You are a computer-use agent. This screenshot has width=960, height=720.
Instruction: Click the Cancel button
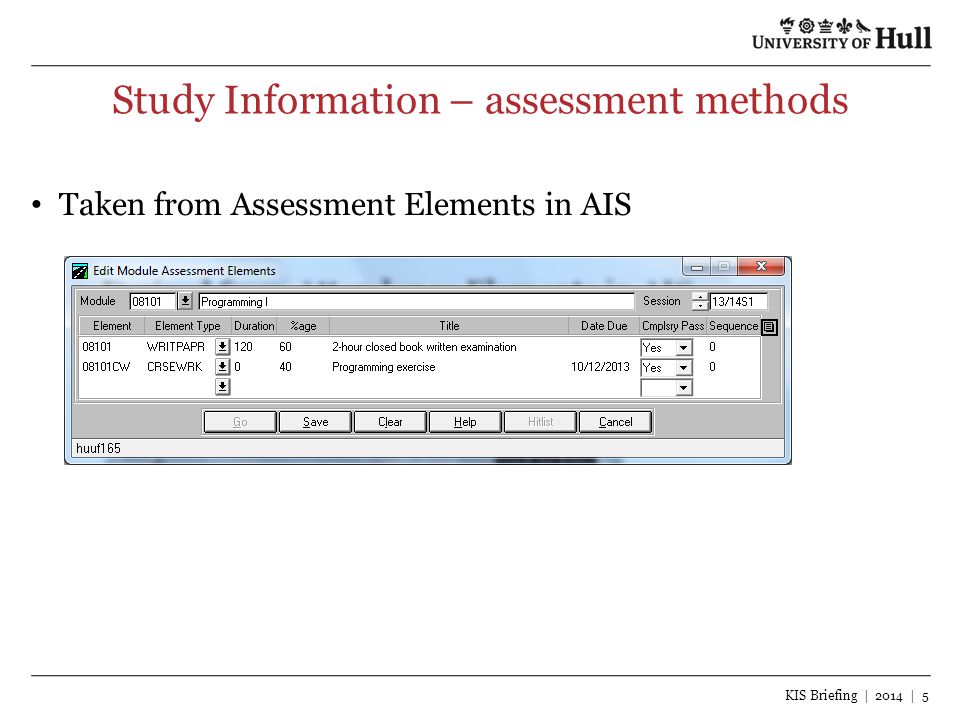click(x=615, y=422)
